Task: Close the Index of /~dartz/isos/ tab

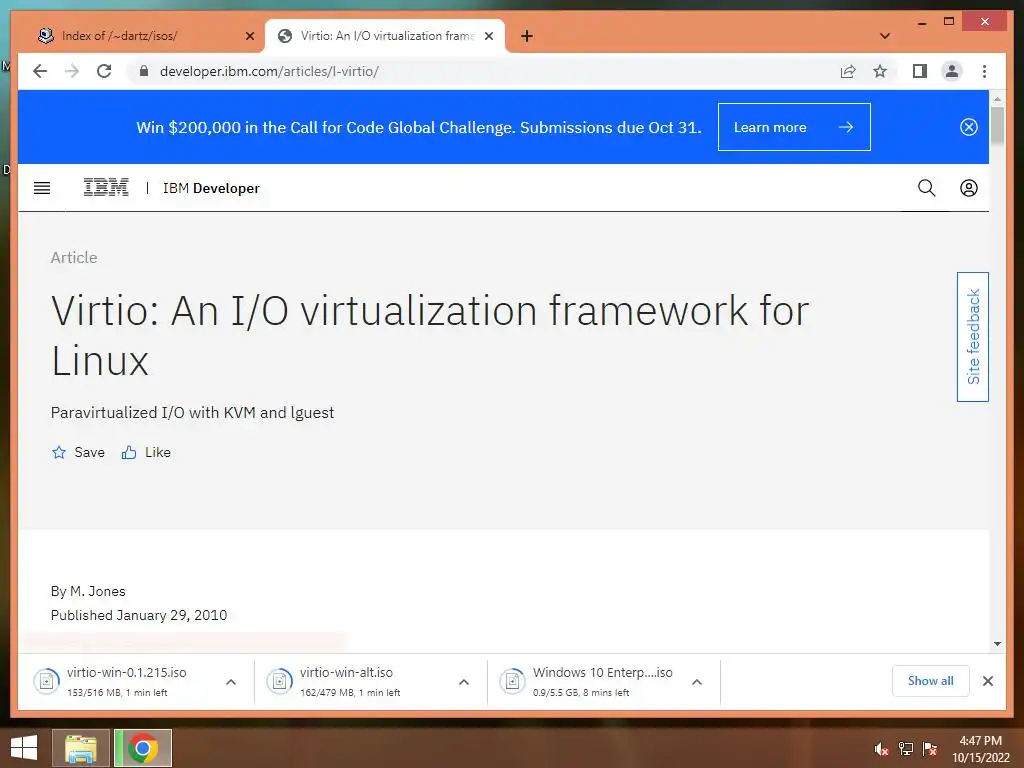Action: coord(249,36)
